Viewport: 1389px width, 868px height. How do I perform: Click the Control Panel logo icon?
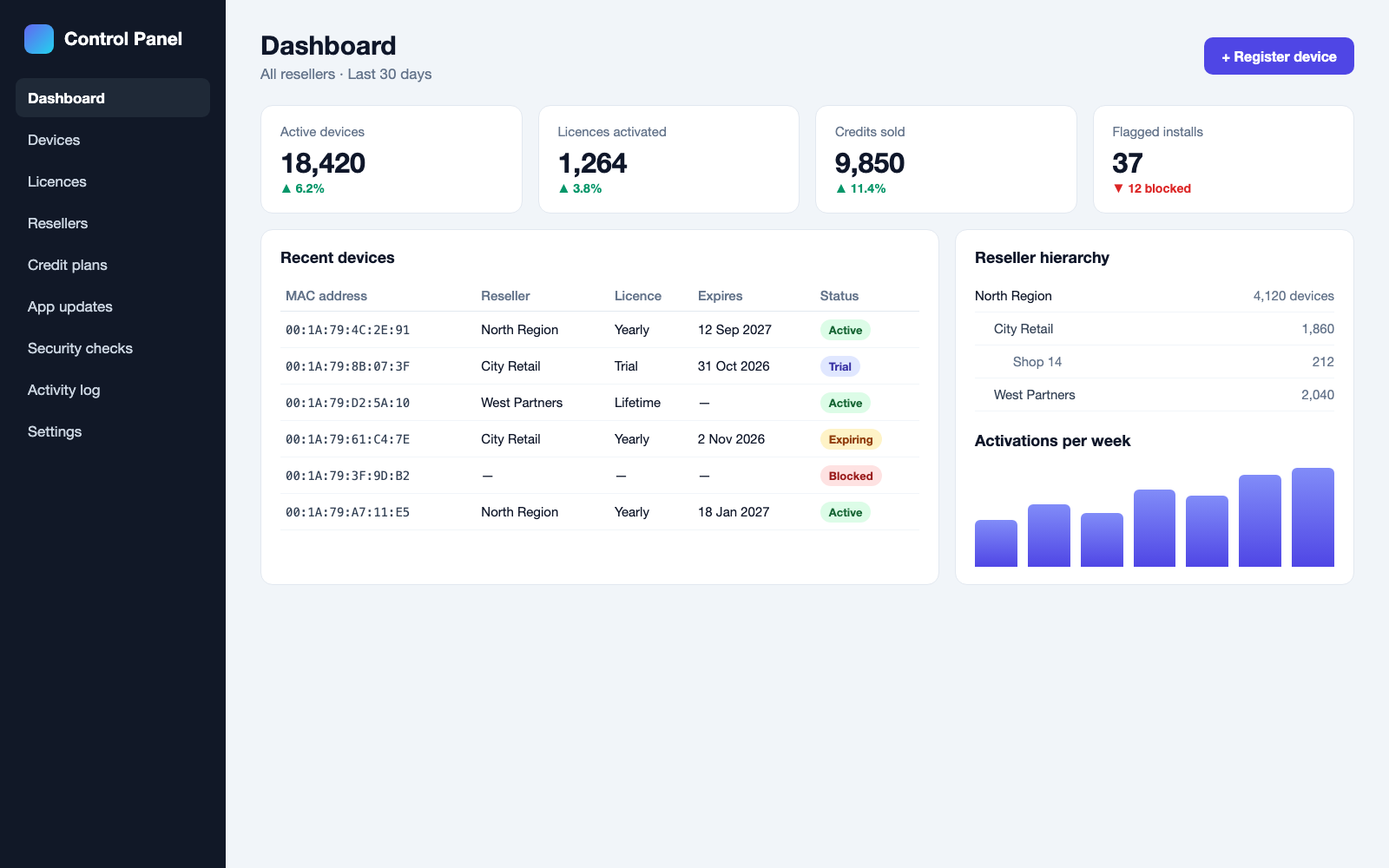tap(39, 39)
